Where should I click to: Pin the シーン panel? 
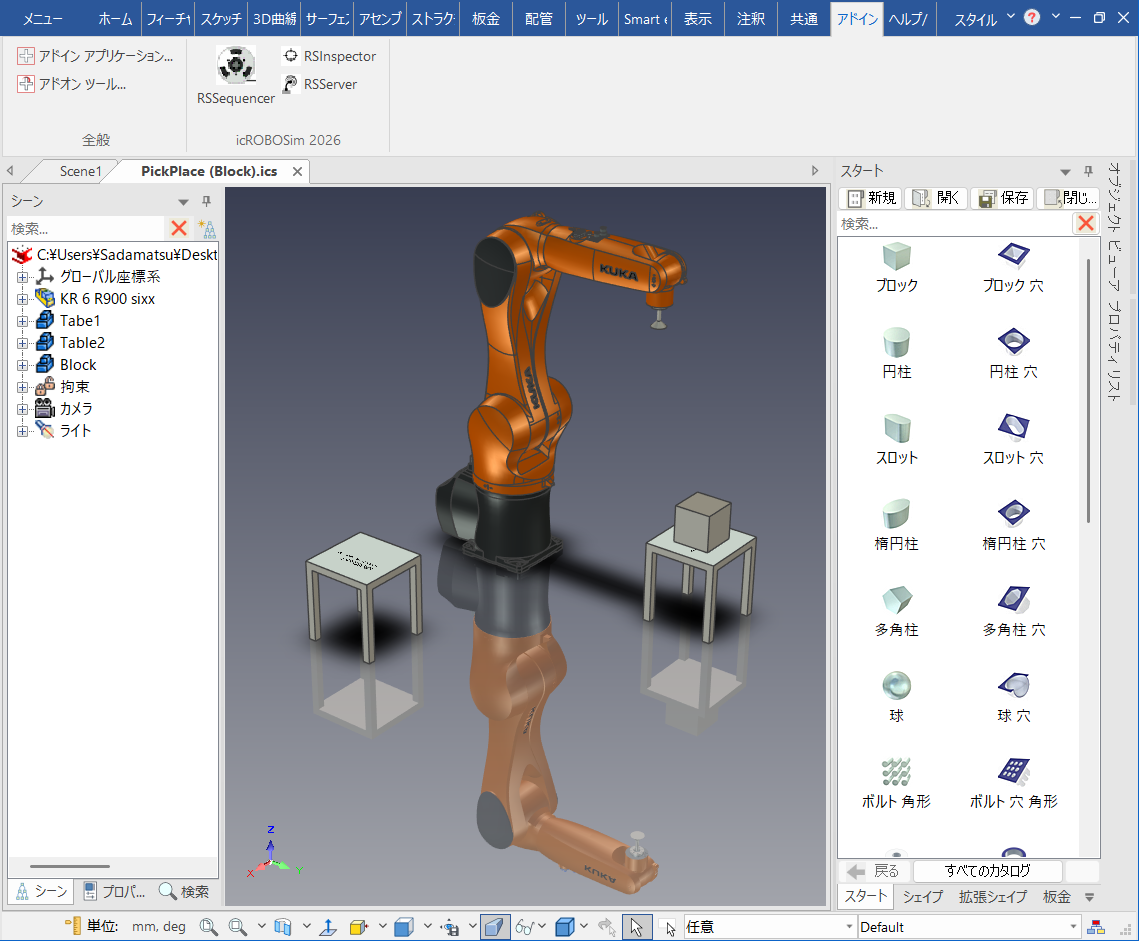(206, 201)
